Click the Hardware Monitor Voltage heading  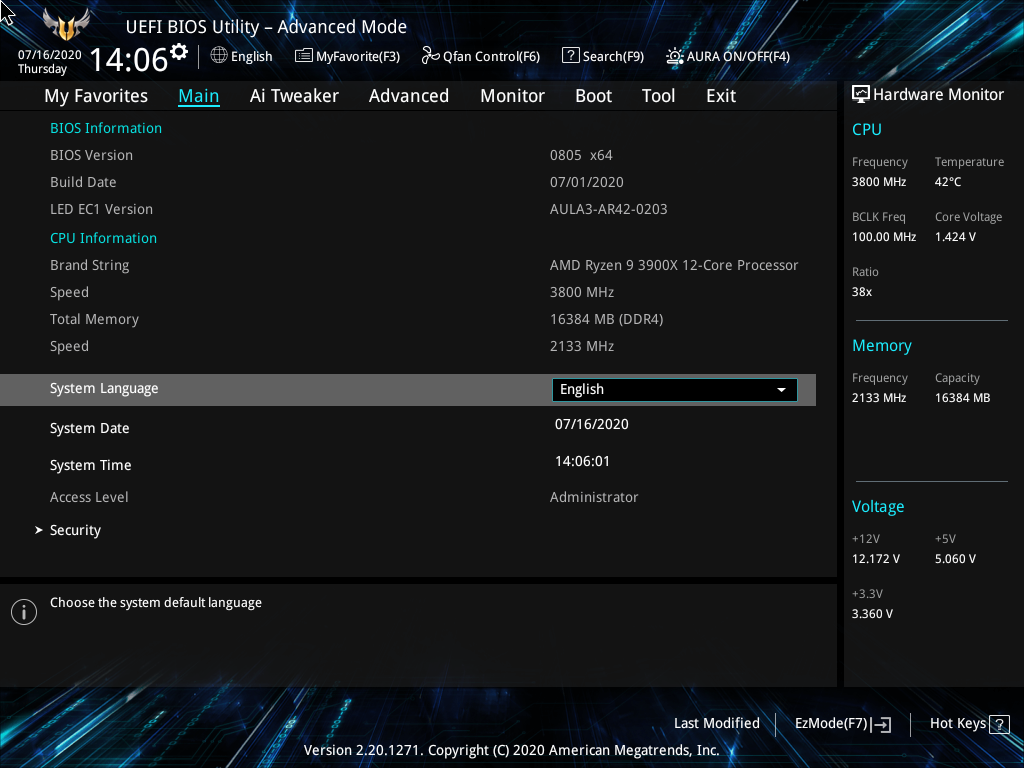[878, 507]
